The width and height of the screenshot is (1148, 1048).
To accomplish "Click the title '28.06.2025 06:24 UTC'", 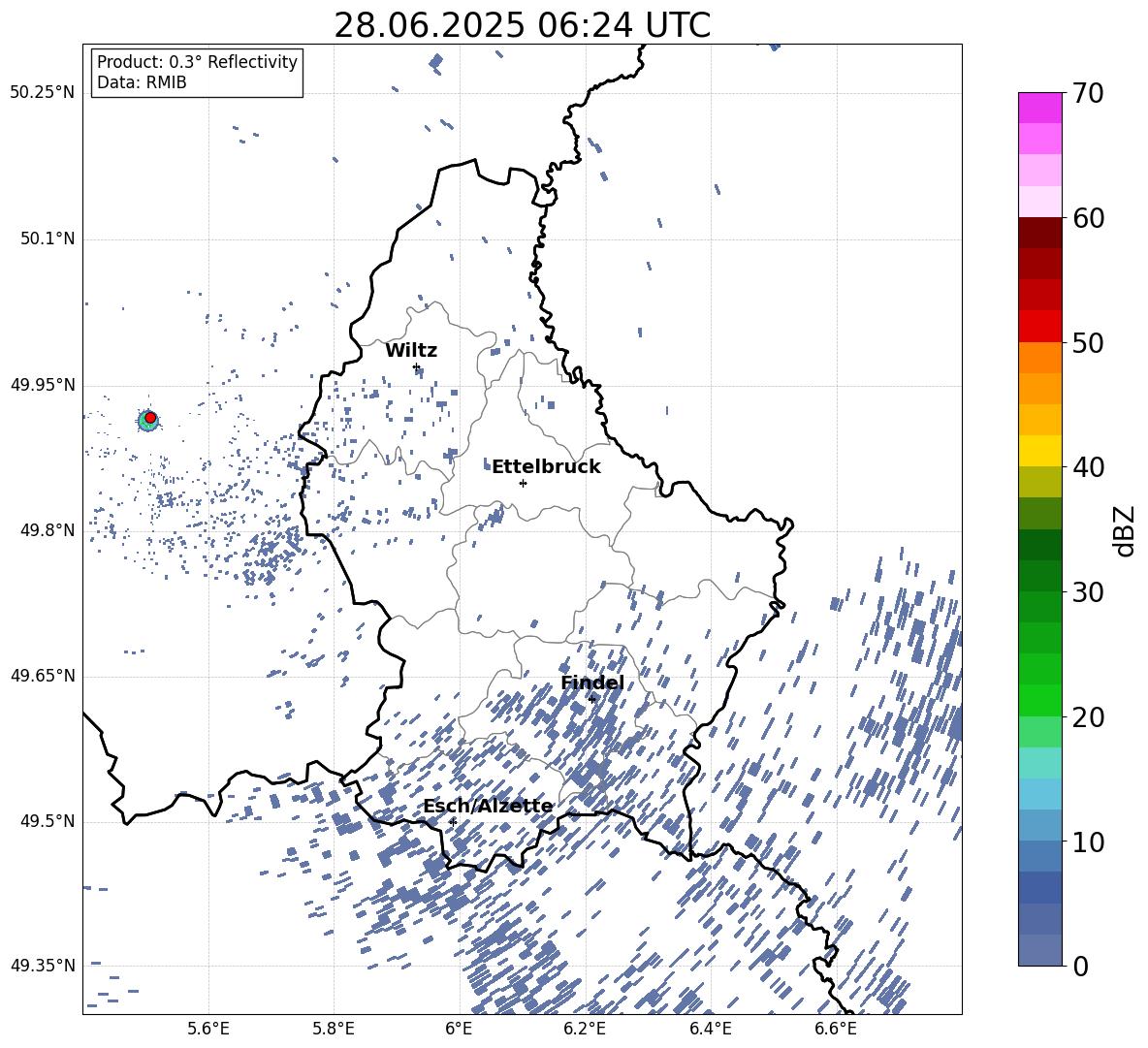I will (522, 25).
